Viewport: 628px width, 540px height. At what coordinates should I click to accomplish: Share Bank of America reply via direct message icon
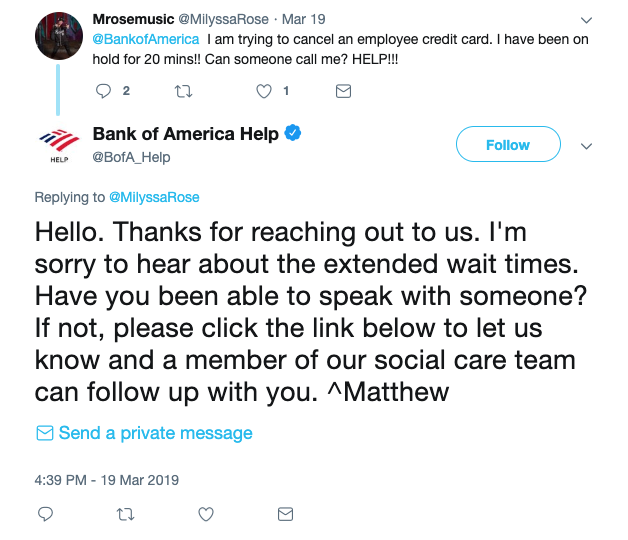pyautogui.click(x=285, y=514)
